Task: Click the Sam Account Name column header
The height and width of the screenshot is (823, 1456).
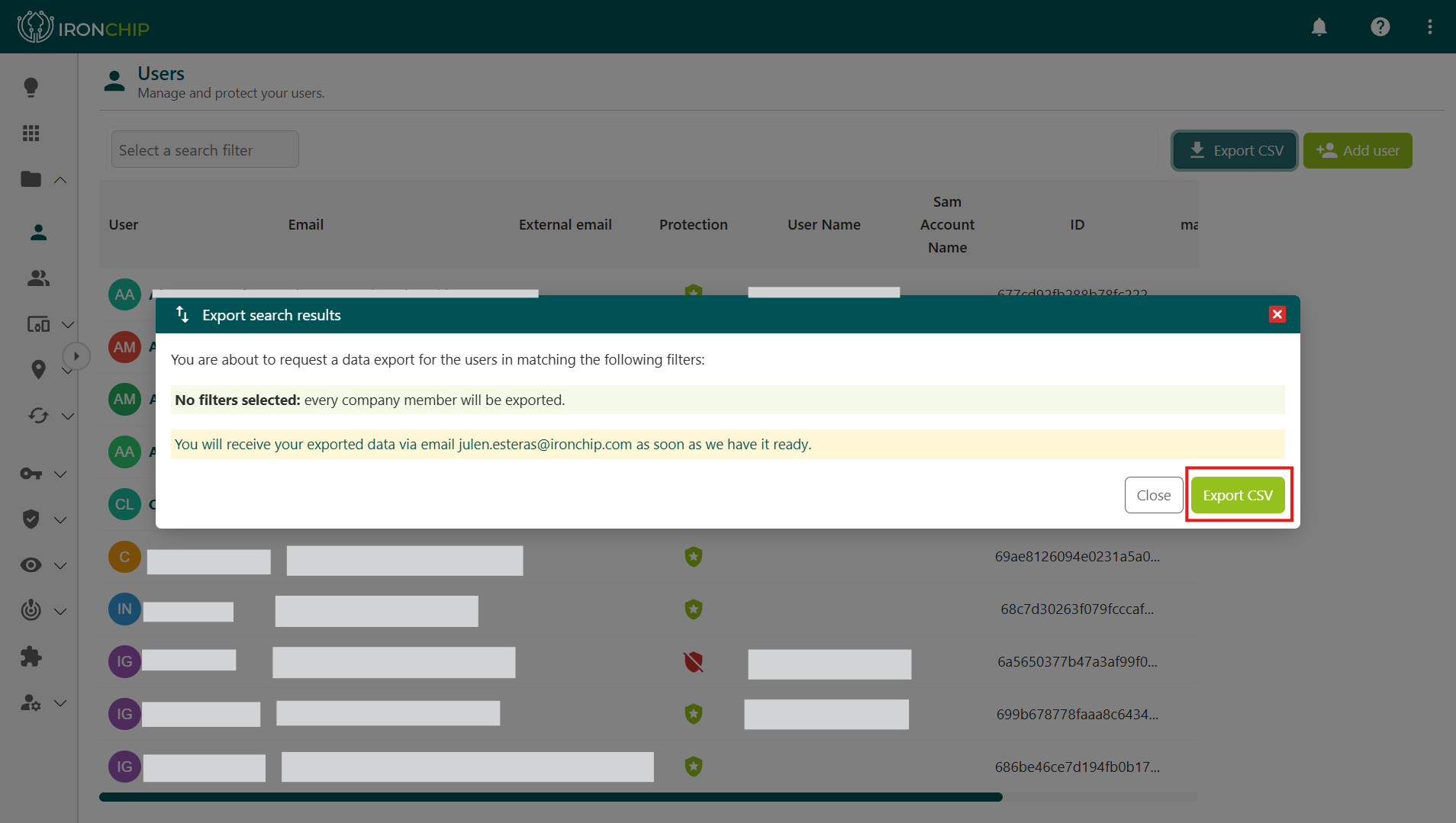Action: (x=948, y=225)
